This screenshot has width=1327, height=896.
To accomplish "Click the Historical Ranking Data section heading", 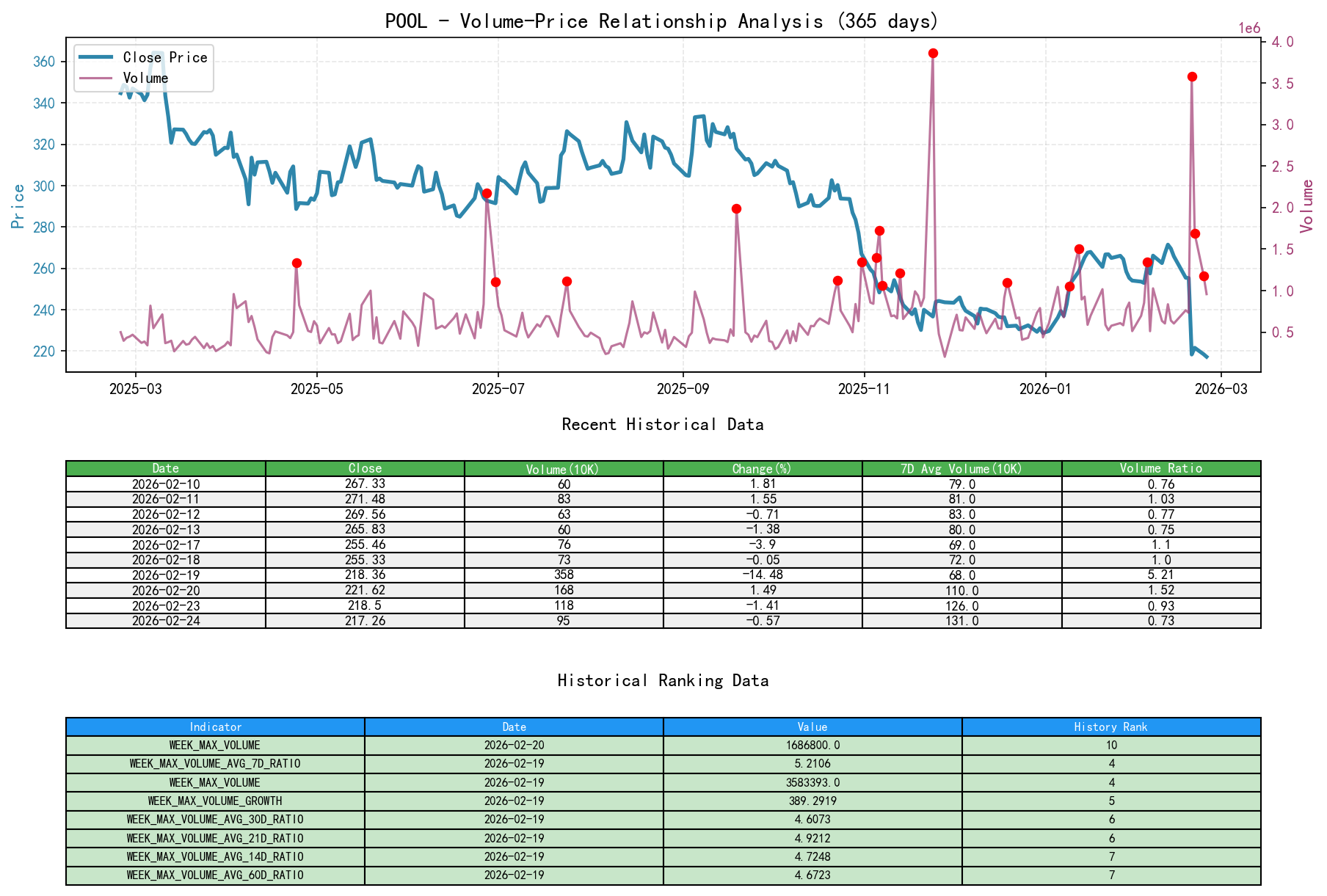I will click(663, 680).
